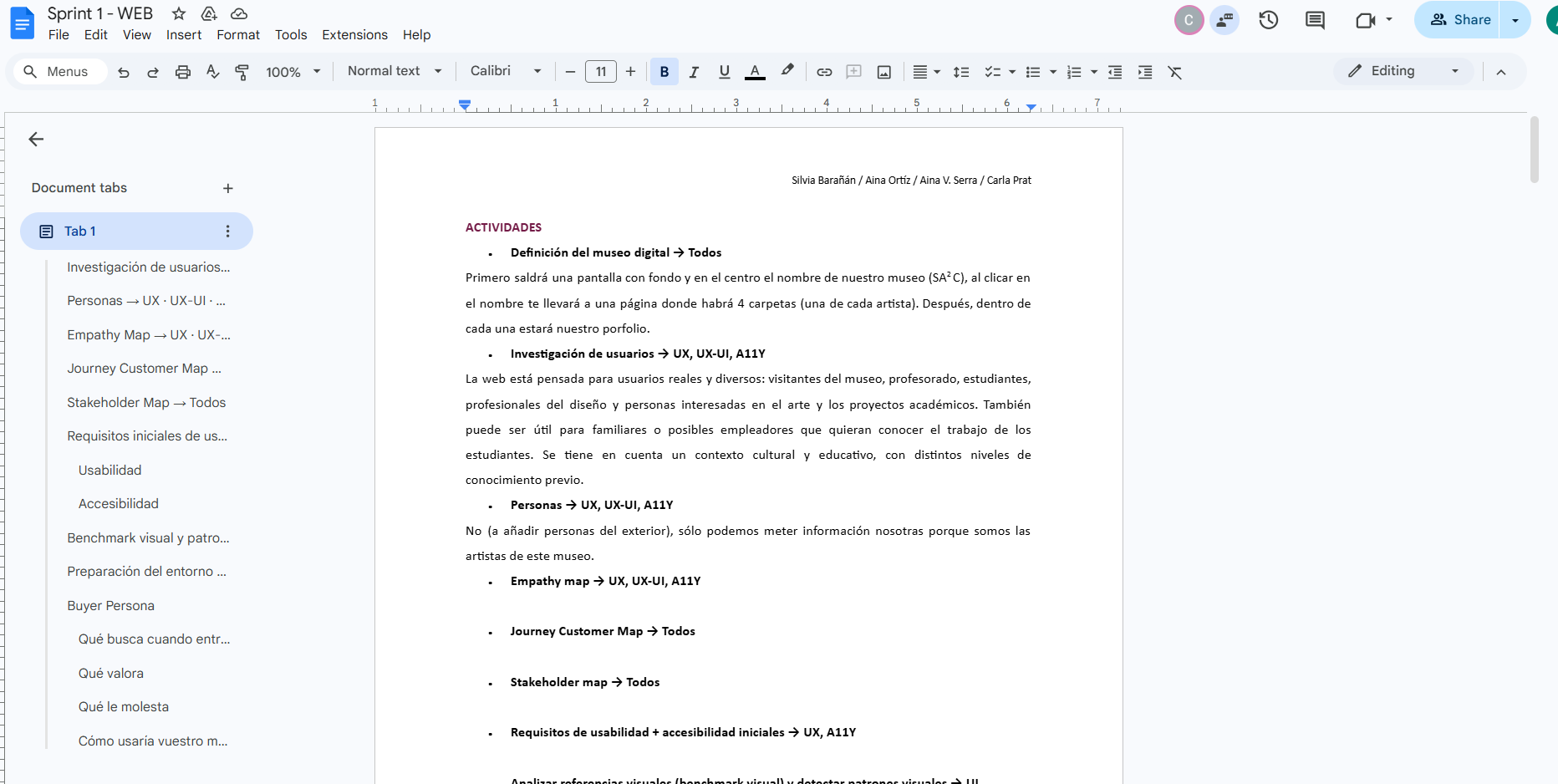Open the Insert menu
1558x784 pixels.
tap(184, 35)
